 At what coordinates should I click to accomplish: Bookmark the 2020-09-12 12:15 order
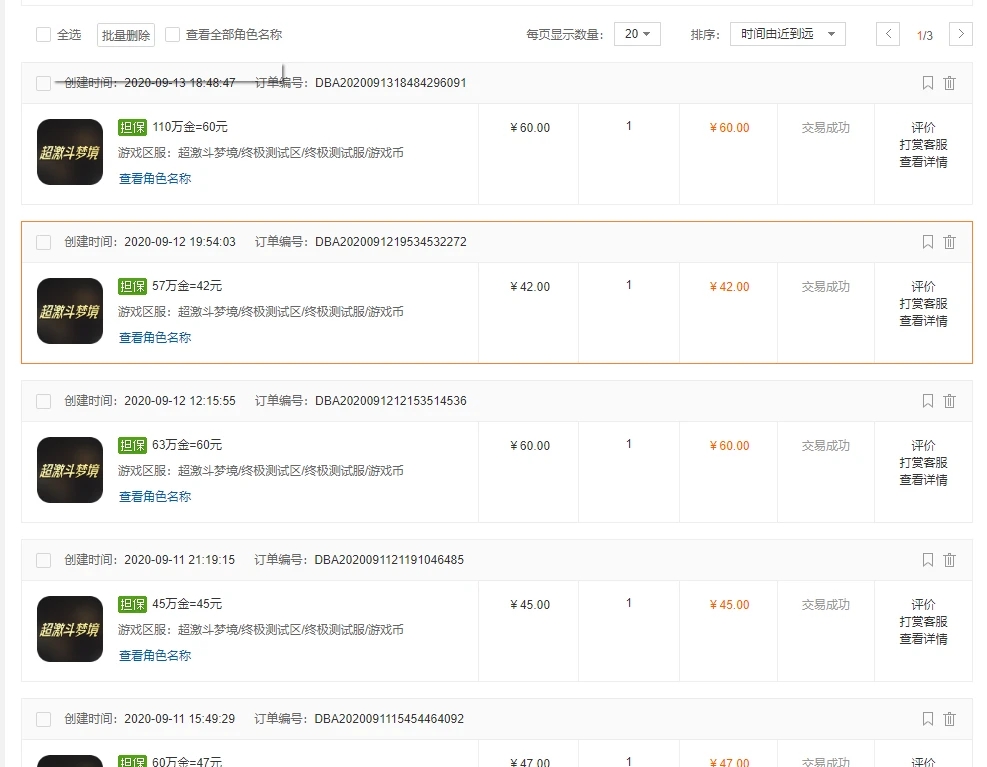coord(927,400)
